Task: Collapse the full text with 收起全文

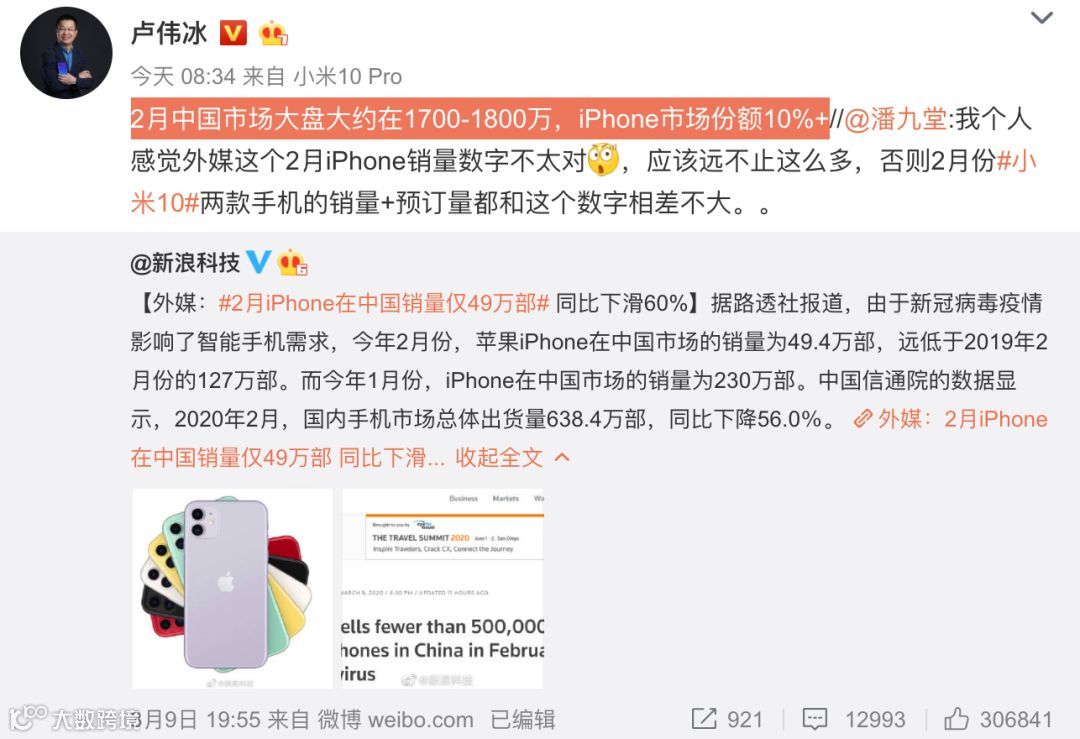Action: (x=499, y=457)
